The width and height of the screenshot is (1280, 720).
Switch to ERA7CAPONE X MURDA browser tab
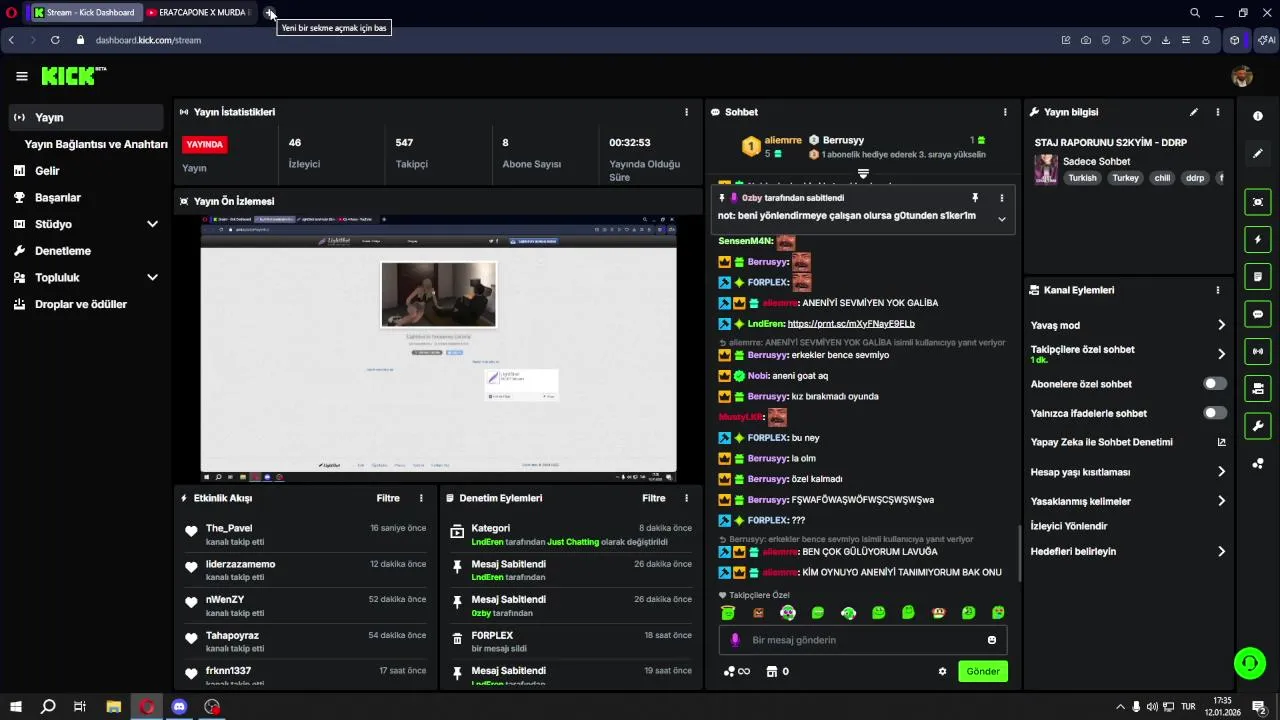(x=200, y=12)
